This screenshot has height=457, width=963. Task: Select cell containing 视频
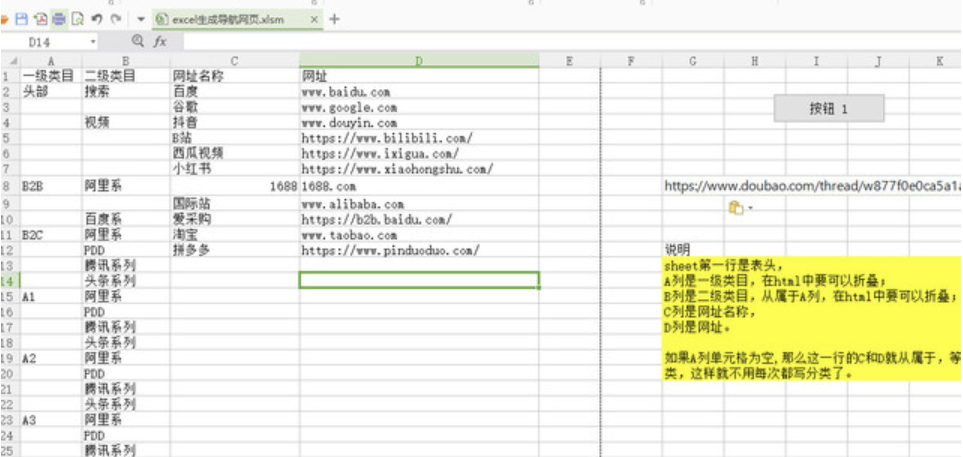(126, 122)
